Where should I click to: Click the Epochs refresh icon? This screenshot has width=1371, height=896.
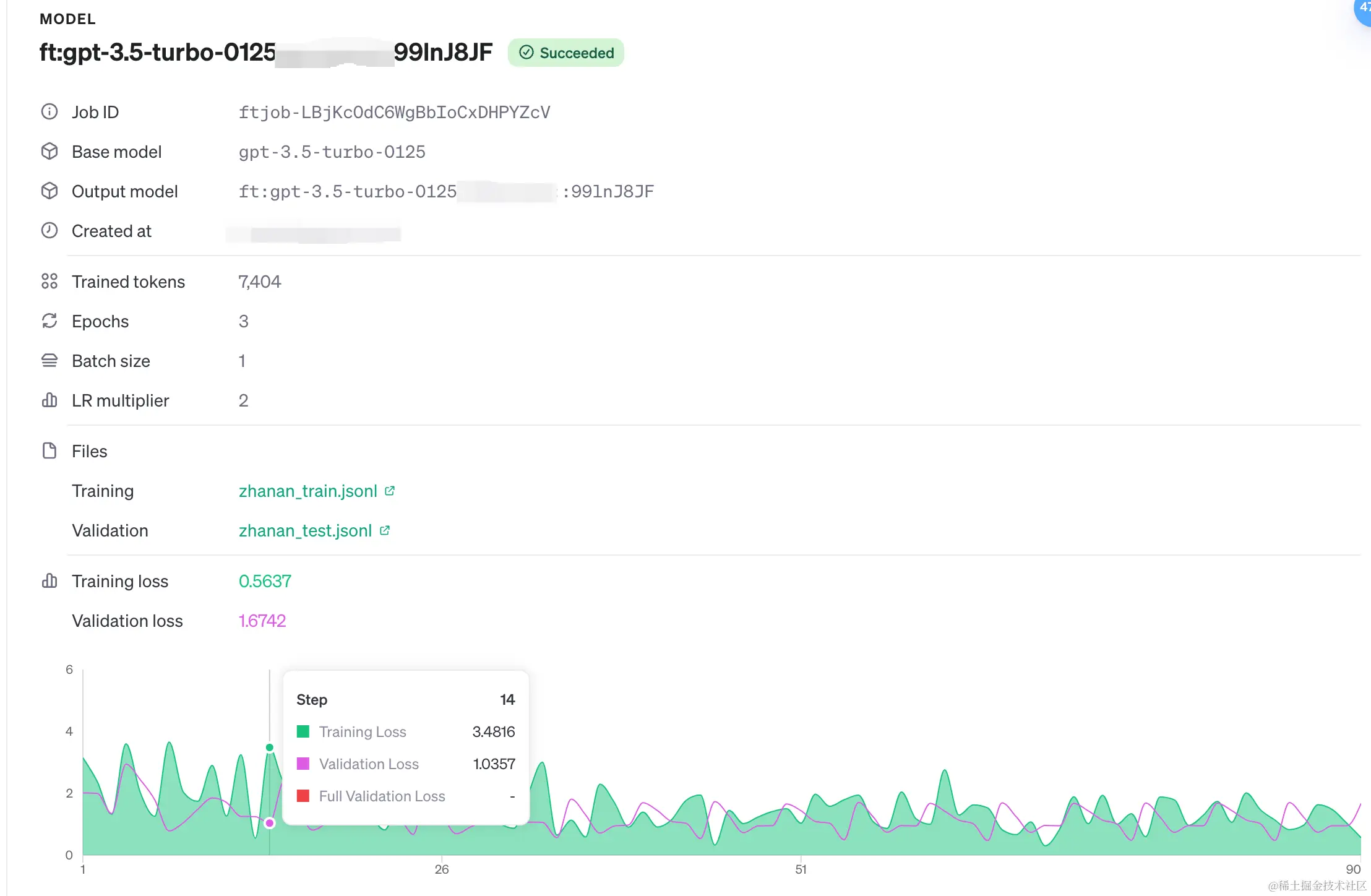[49, 321]
